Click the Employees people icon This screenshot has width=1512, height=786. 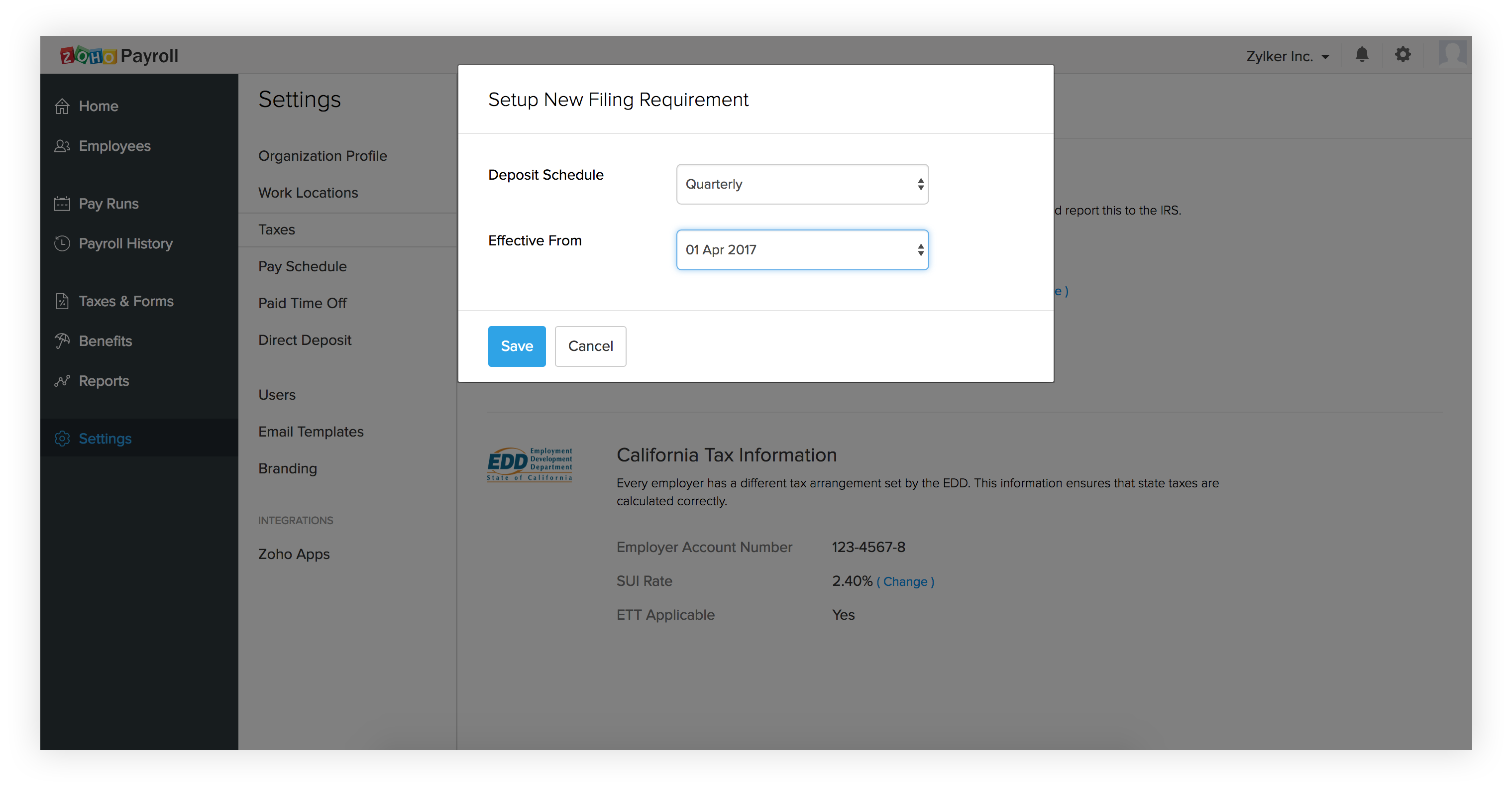pyautogui.click(x=62, y=146)
